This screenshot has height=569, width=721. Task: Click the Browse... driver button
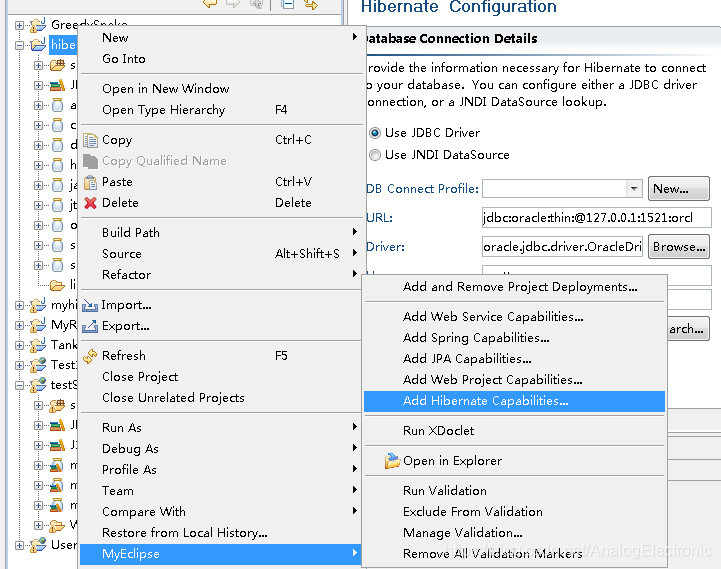coord(679,247)
